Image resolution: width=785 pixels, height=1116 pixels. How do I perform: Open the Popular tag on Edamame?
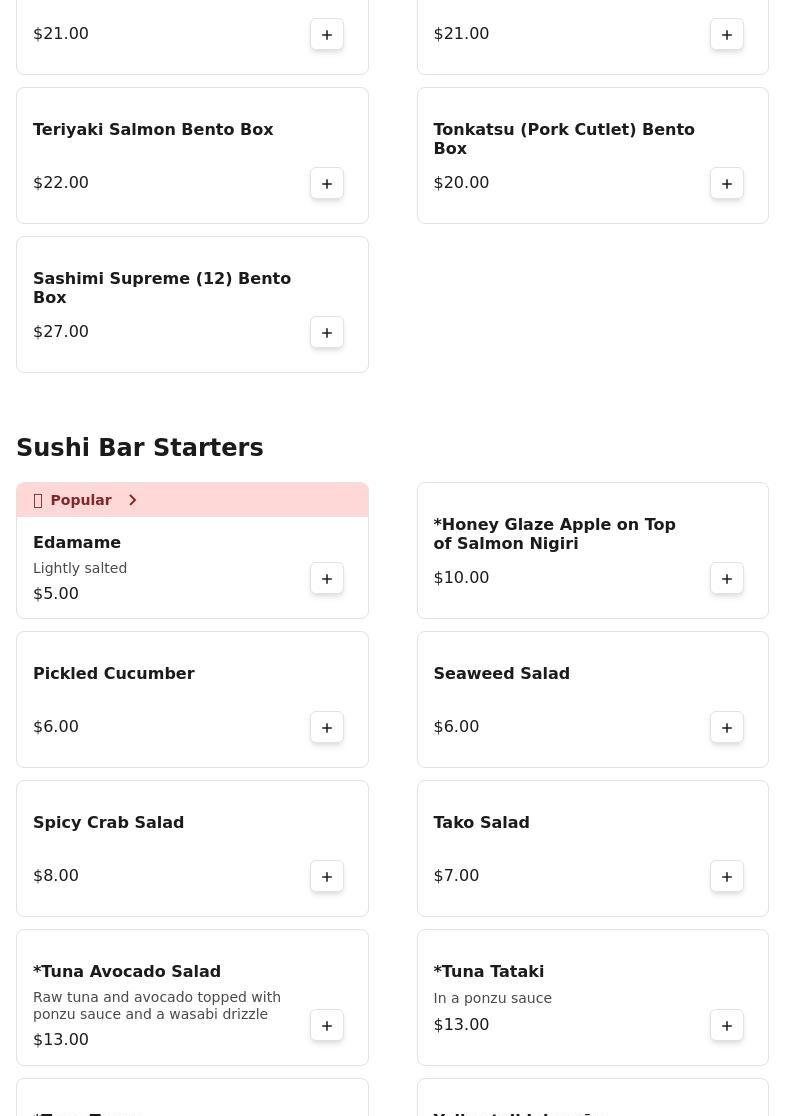click(81, 500)
